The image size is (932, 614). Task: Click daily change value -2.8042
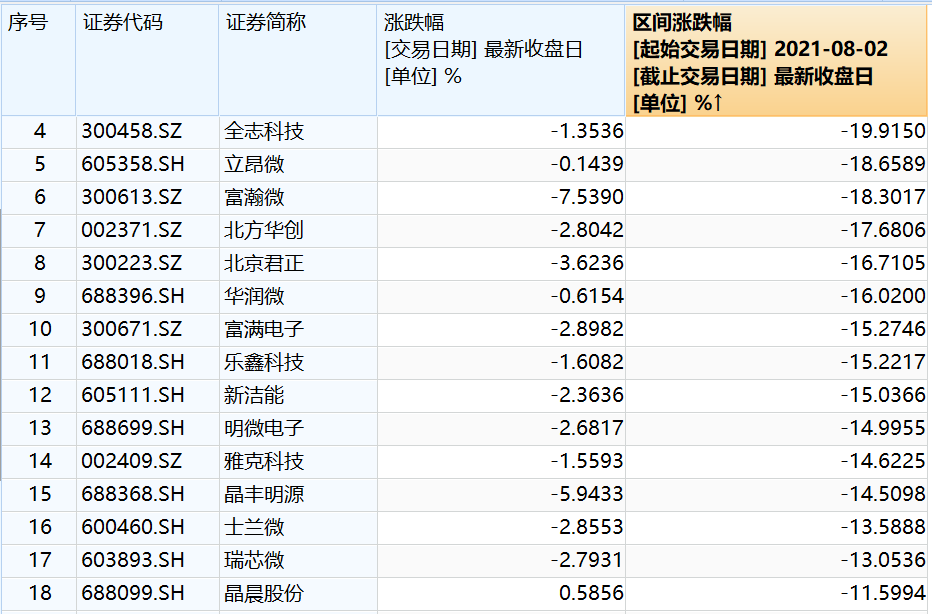[x=587, y=230]
